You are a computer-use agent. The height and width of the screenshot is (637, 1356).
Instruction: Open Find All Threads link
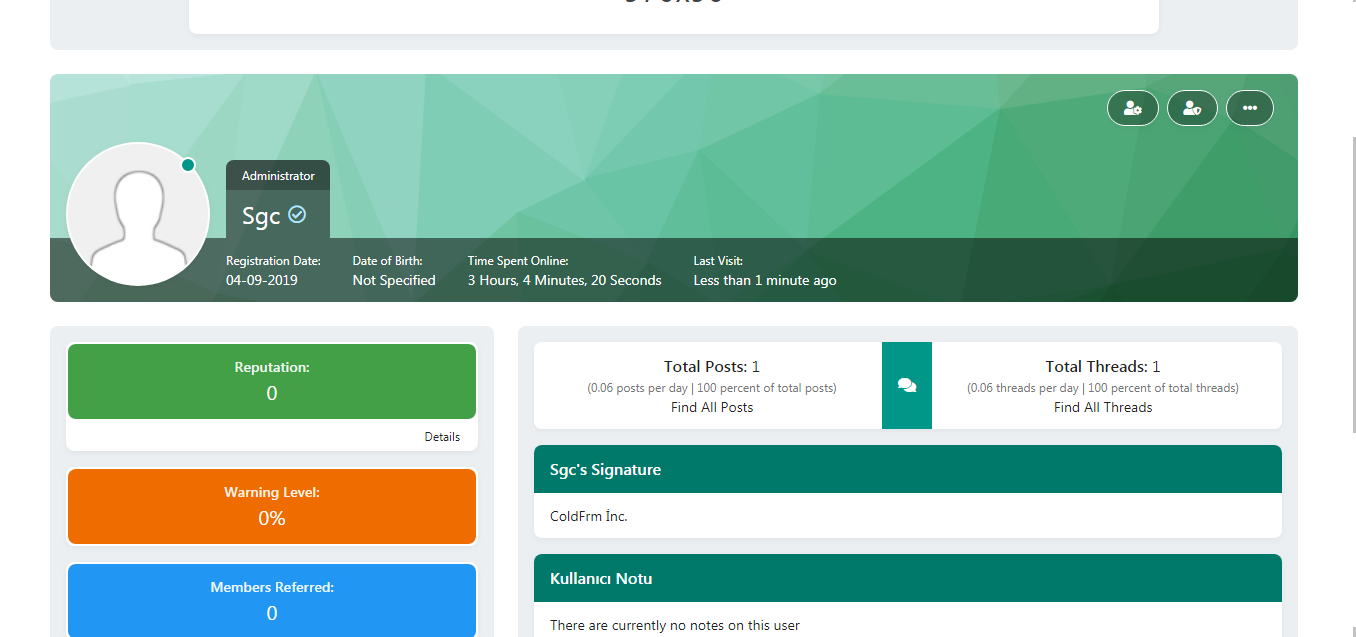coord(1103,407)
